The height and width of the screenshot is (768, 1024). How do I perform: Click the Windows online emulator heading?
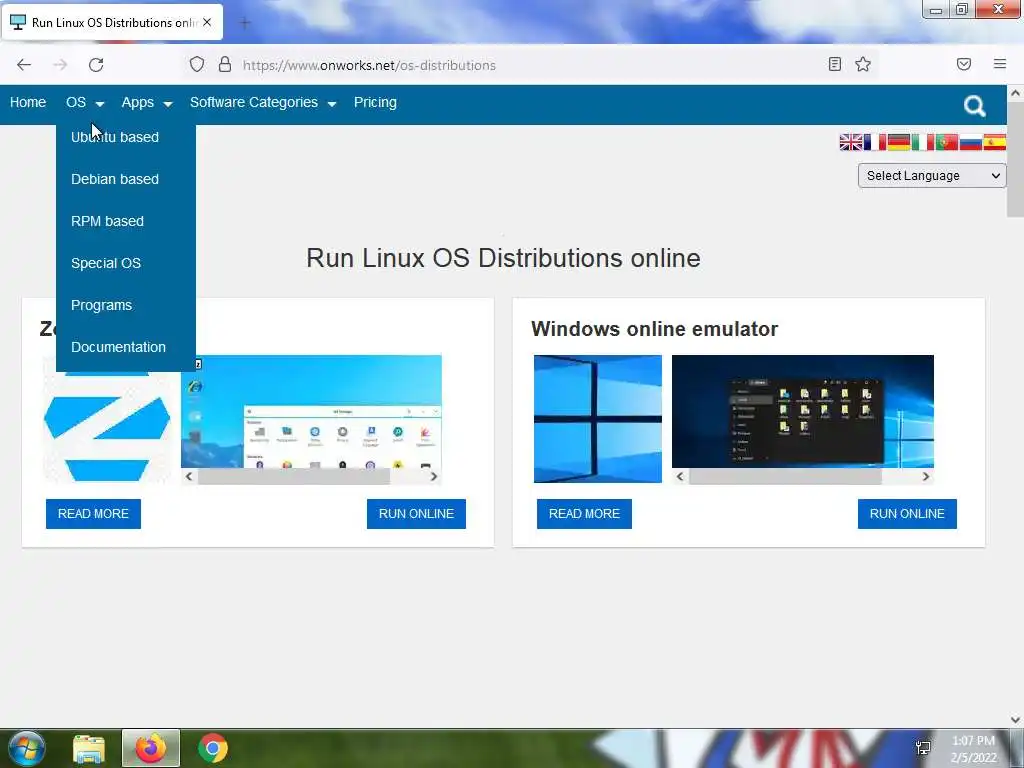click(654, 329)
